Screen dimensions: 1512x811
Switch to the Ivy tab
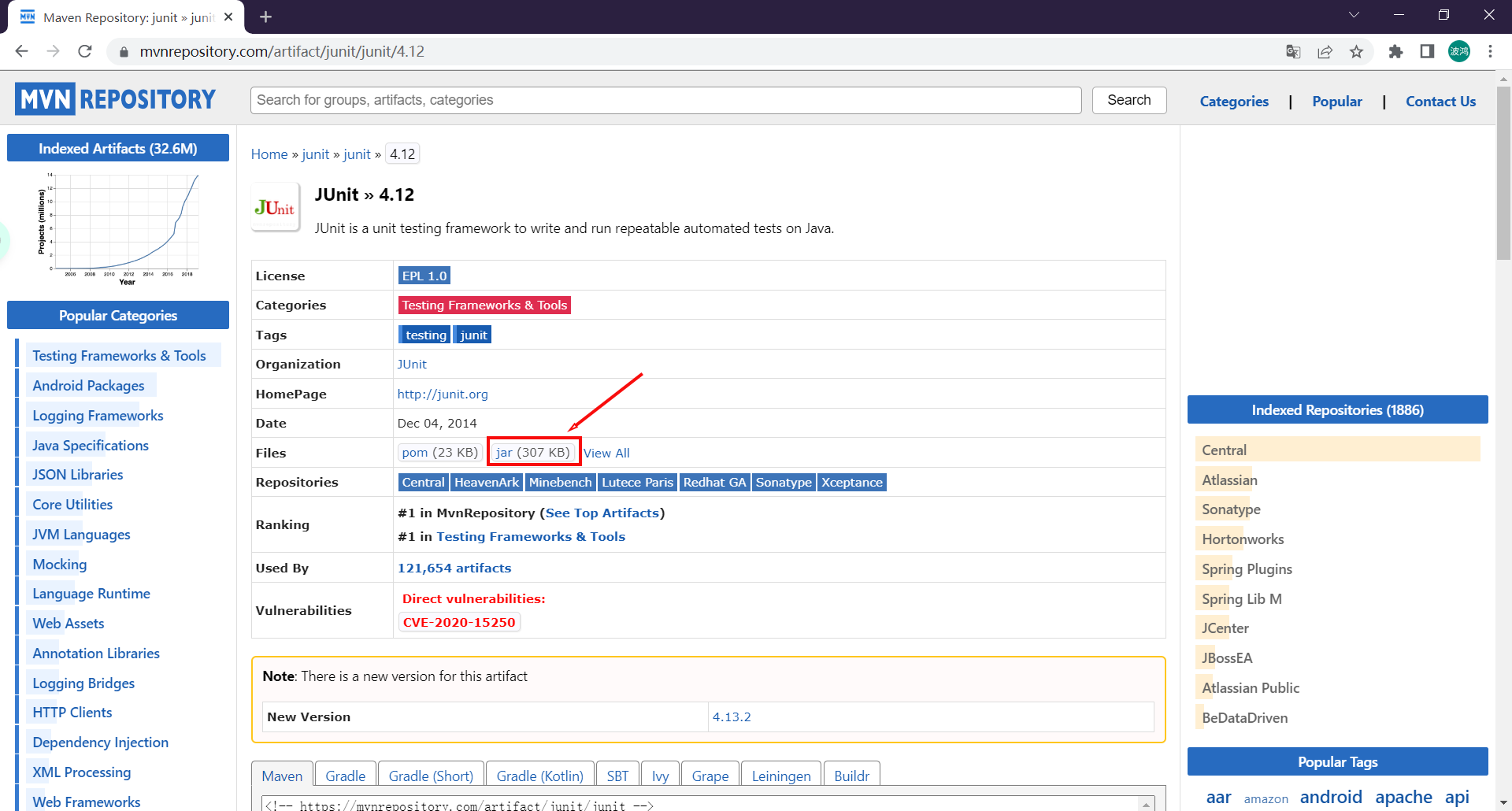pos(660,776)
